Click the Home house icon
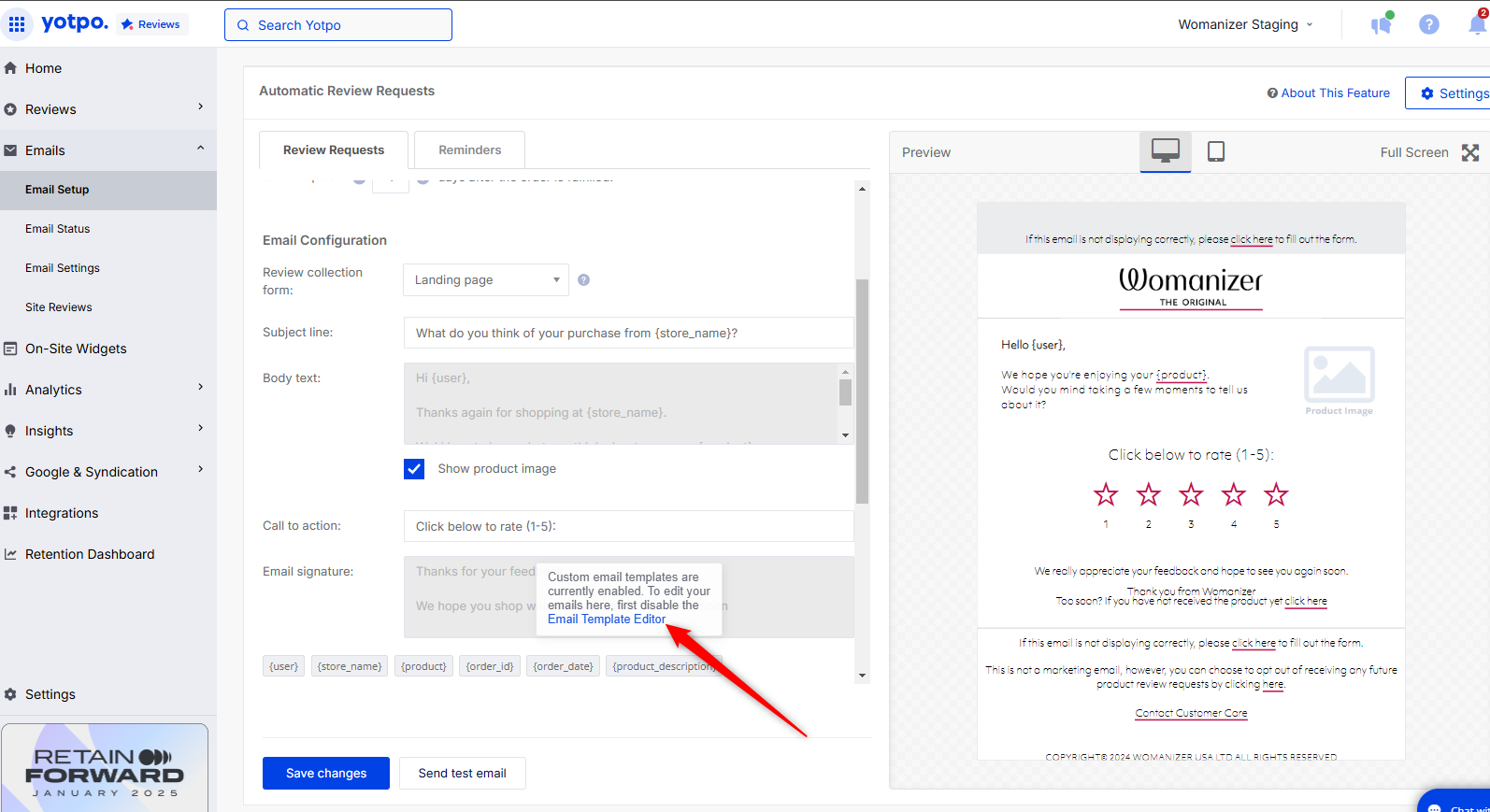Viewport: 1490px width, 812px height. coord(10,68)
